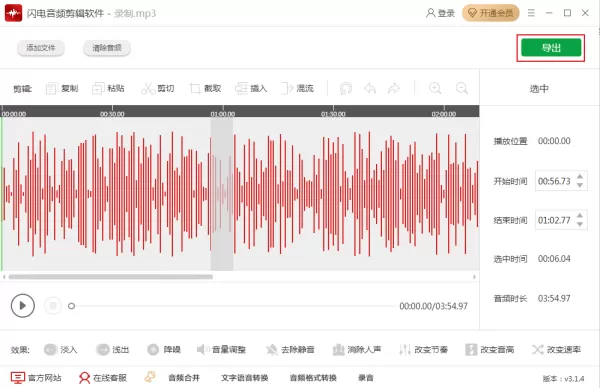The height and width of the screenshot is (388, 600).
Task: Click the 00:30.00 timeline ruler marker
Action: coord(112,114)
